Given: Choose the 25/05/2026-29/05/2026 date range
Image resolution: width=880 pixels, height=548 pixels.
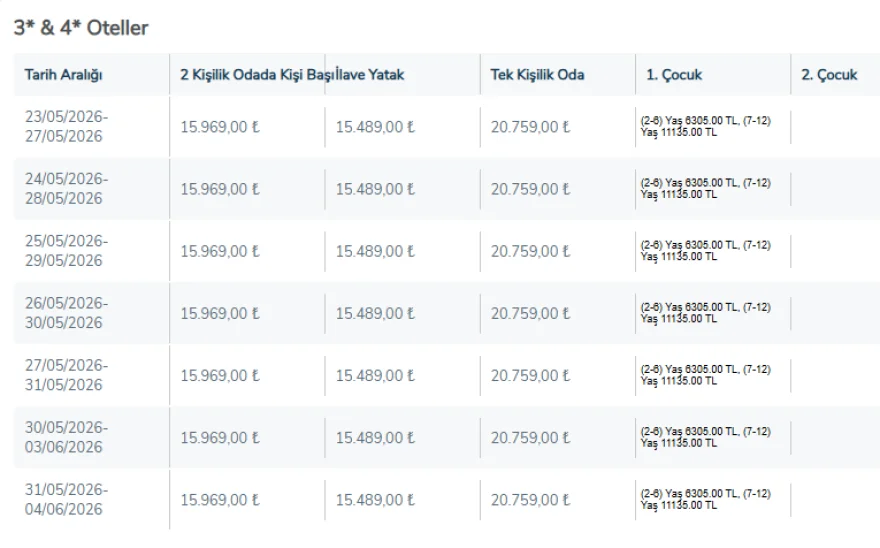Looking at the screenshot, I should pyautogui.click(x=67, y=250).
